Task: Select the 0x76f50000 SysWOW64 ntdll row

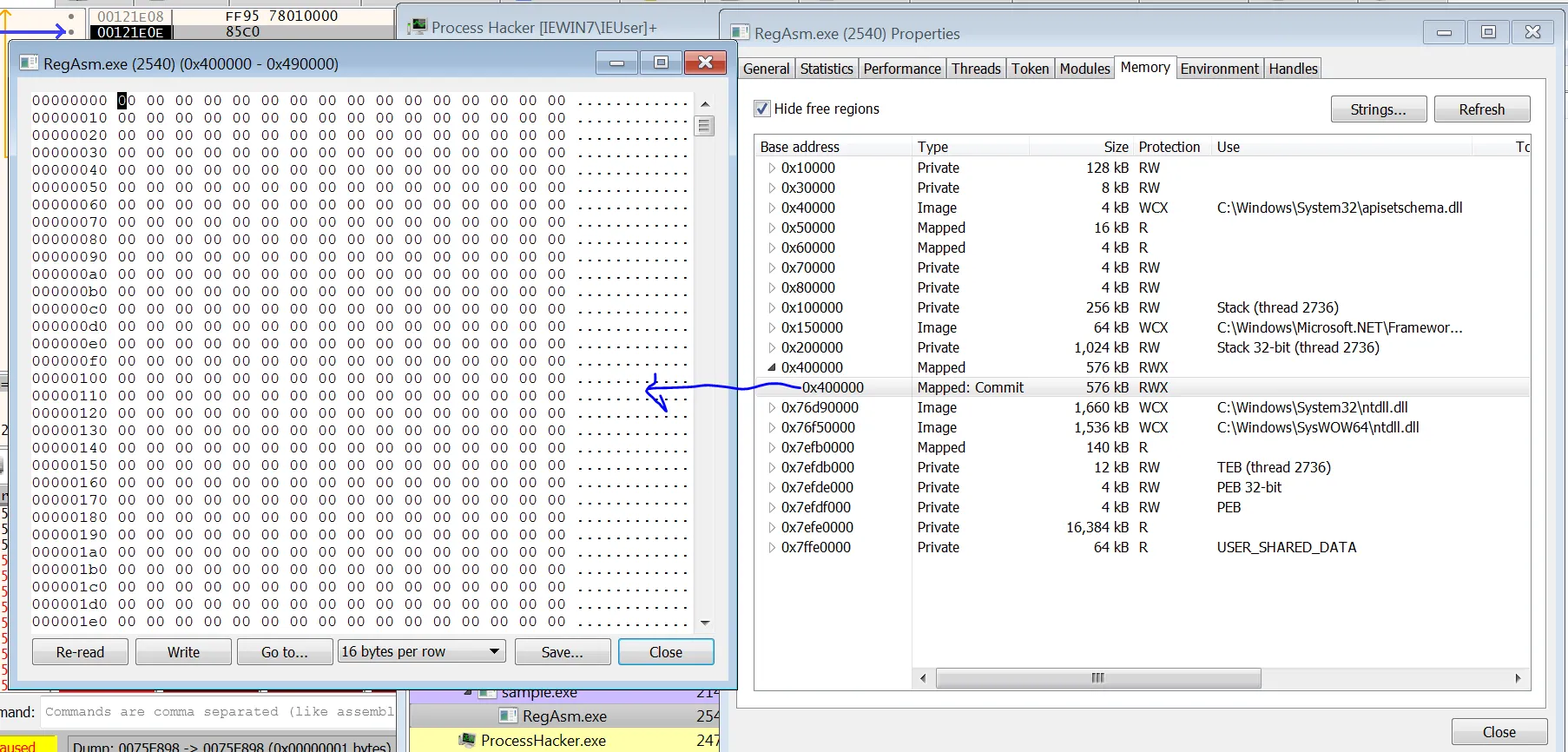Action: click(1142, 427)
